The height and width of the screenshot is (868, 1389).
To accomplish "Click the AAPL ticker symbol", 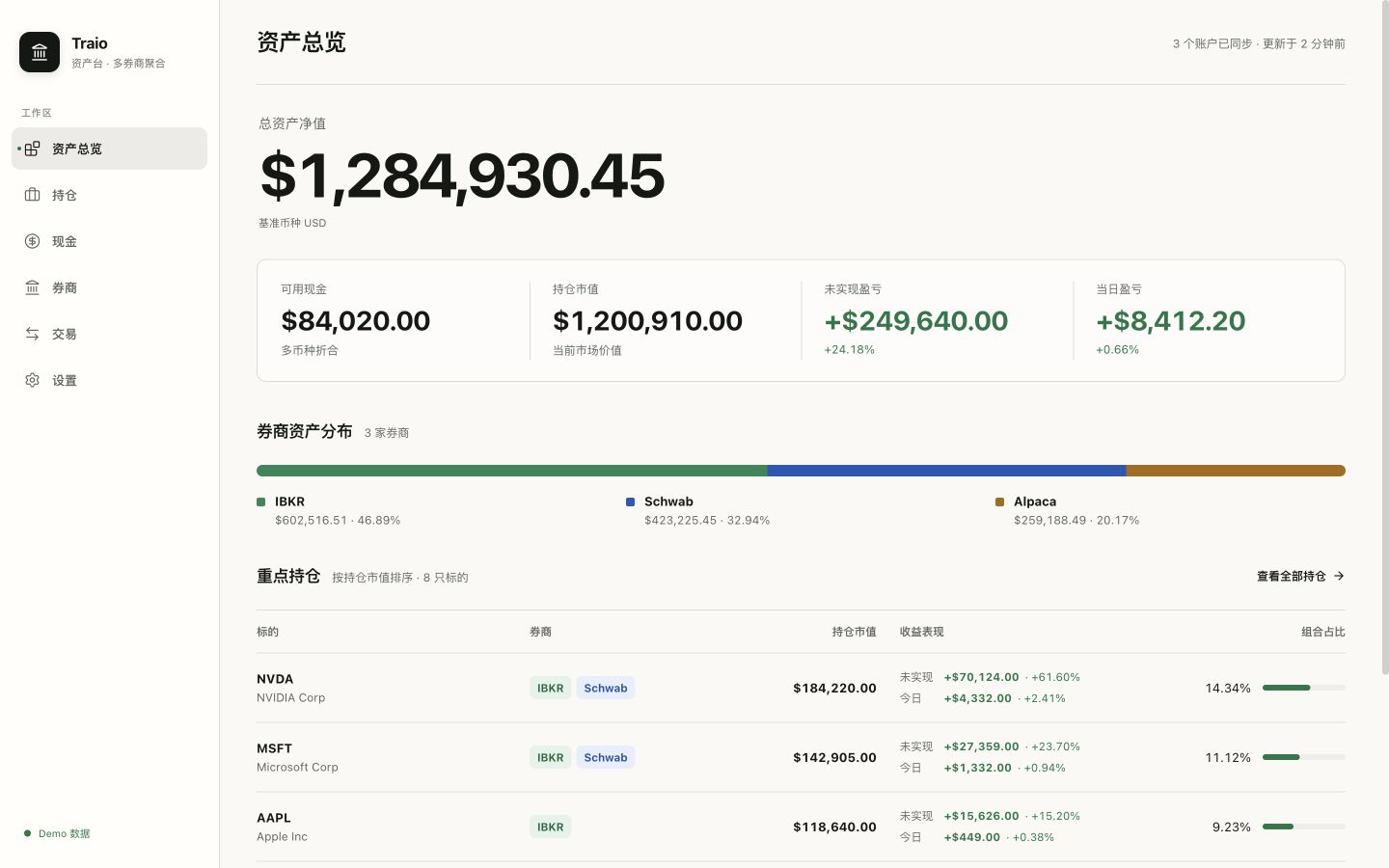I will click(274, 818).
